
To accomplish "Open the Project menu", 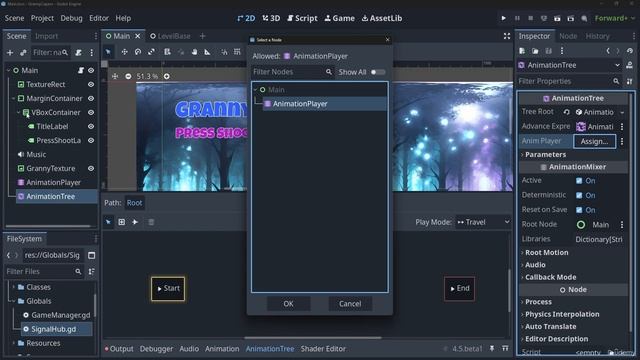I will [42, 18].
